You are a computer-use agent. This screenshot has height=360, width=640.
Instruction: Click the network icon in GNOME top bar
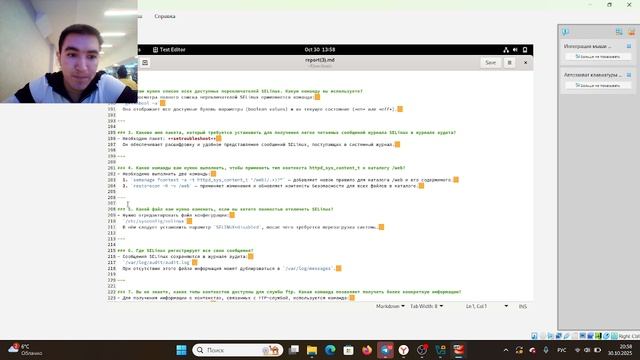pyautogui.click(x=506, y=50)
